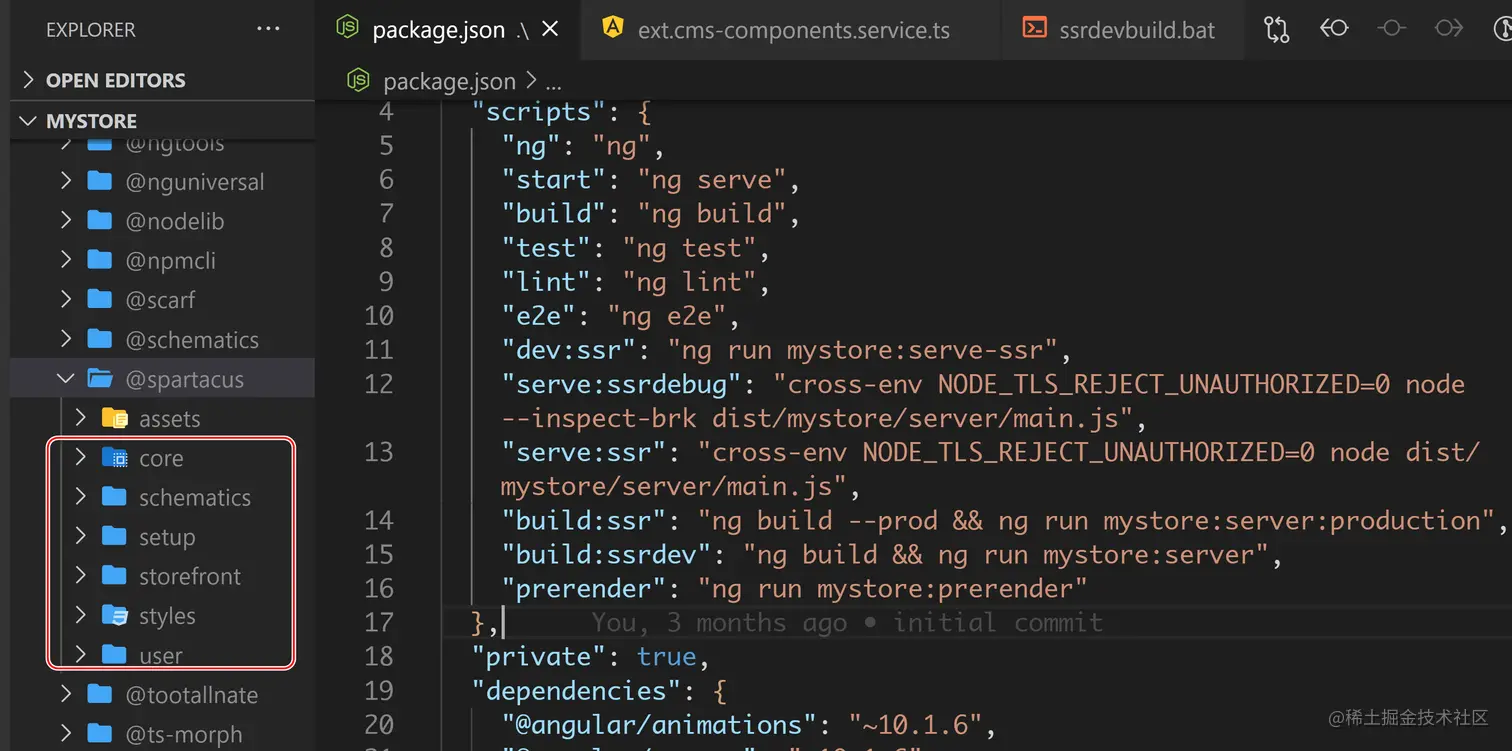This screenshot has height=751, width=1512.
Task: Select the @tootallnate folder row
Action: click(162, 694)
